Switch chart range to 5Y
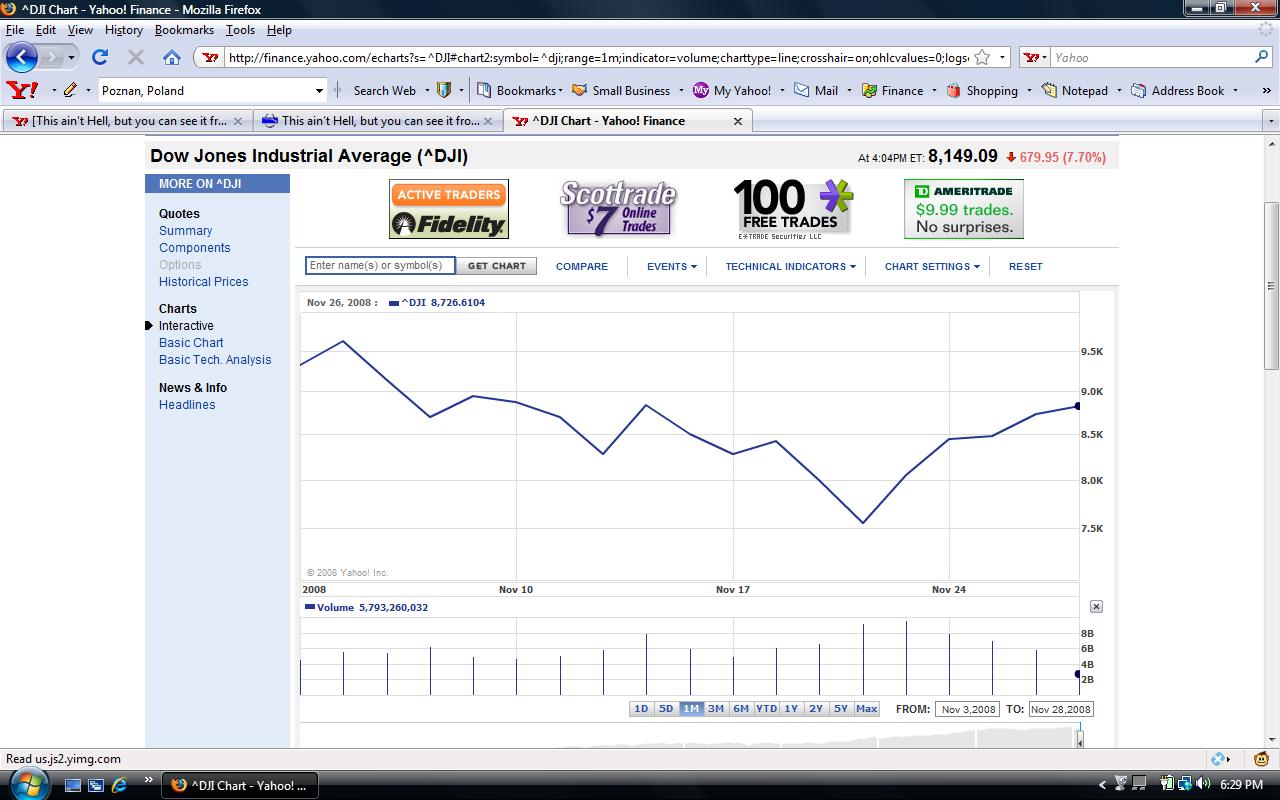Image resolution: width=1280 pixels, height=800 pixels. click(841, 708)
